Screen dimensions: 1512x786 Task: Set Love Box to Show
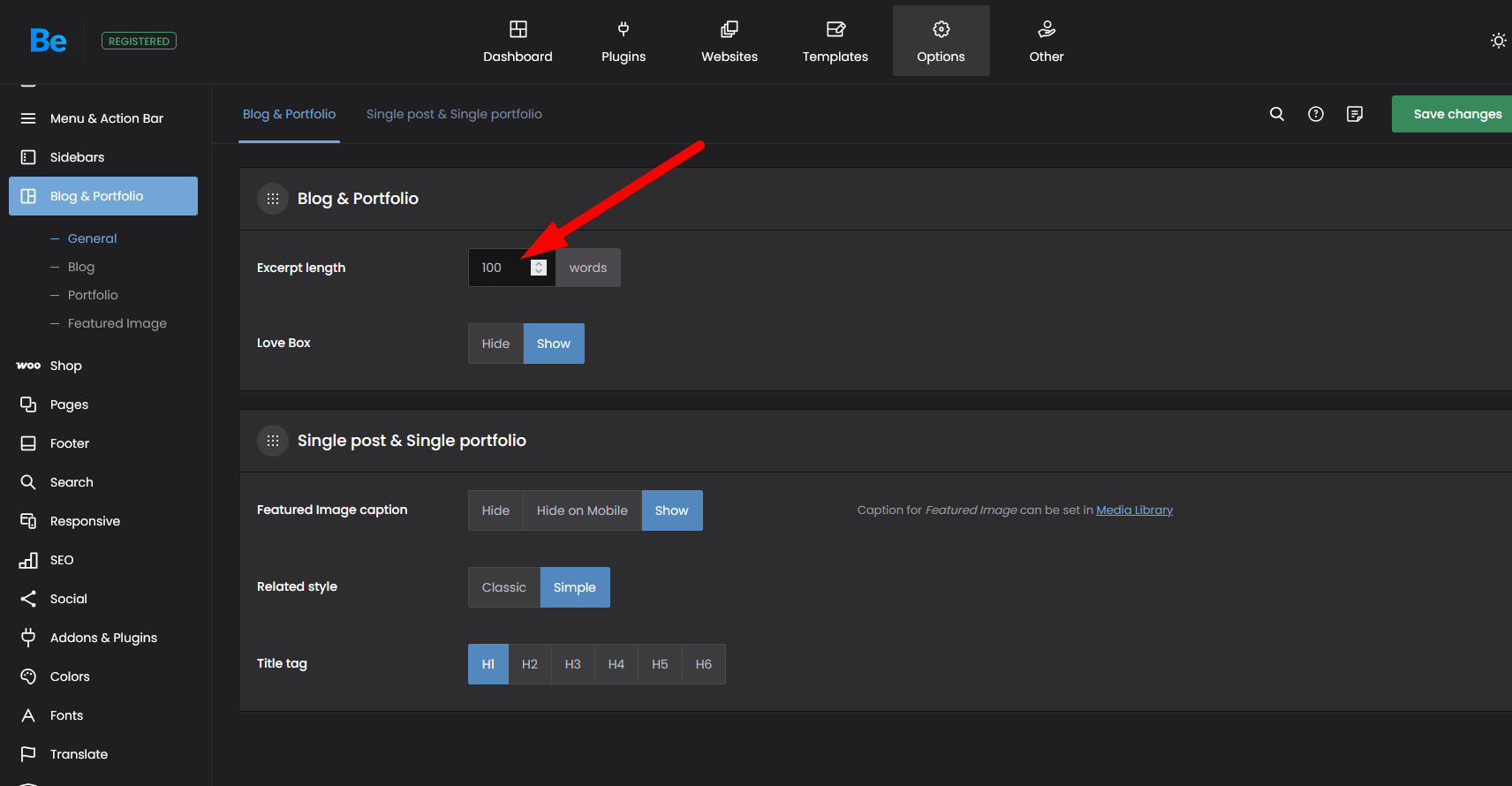click(x=554, y=344)
